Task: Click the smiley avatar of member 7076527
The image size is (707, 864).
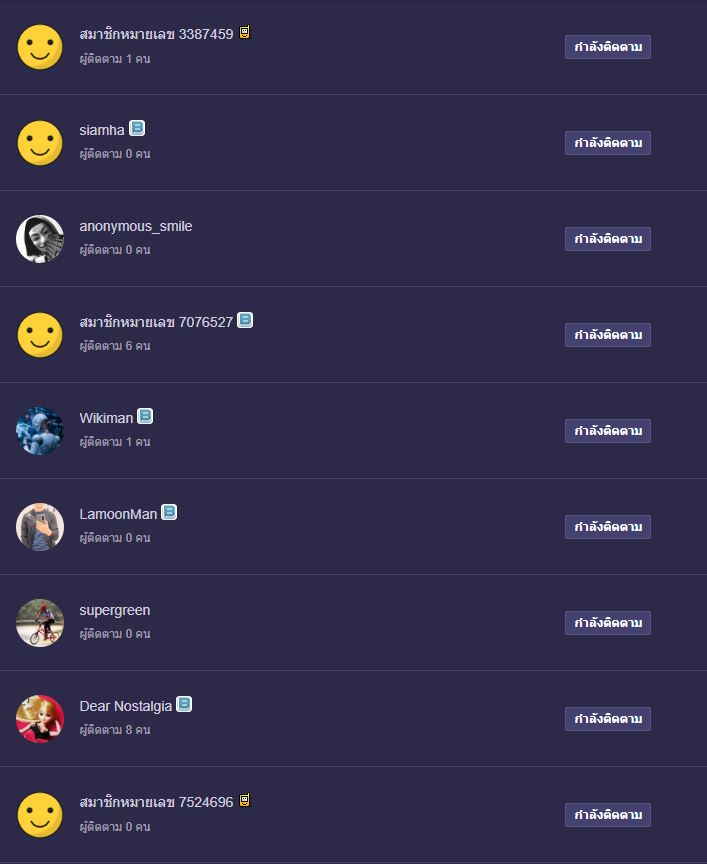Action: (40, 335)
